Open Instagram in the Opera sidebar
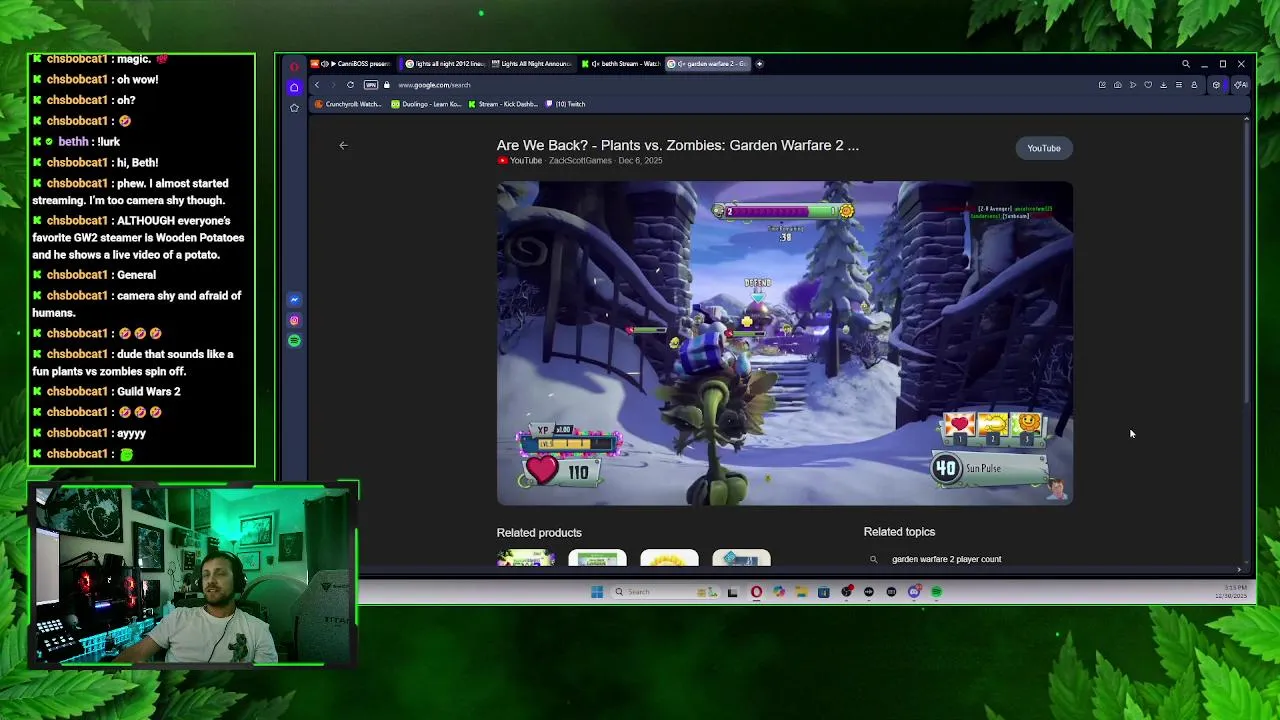1280x720 pixels. 294,320
